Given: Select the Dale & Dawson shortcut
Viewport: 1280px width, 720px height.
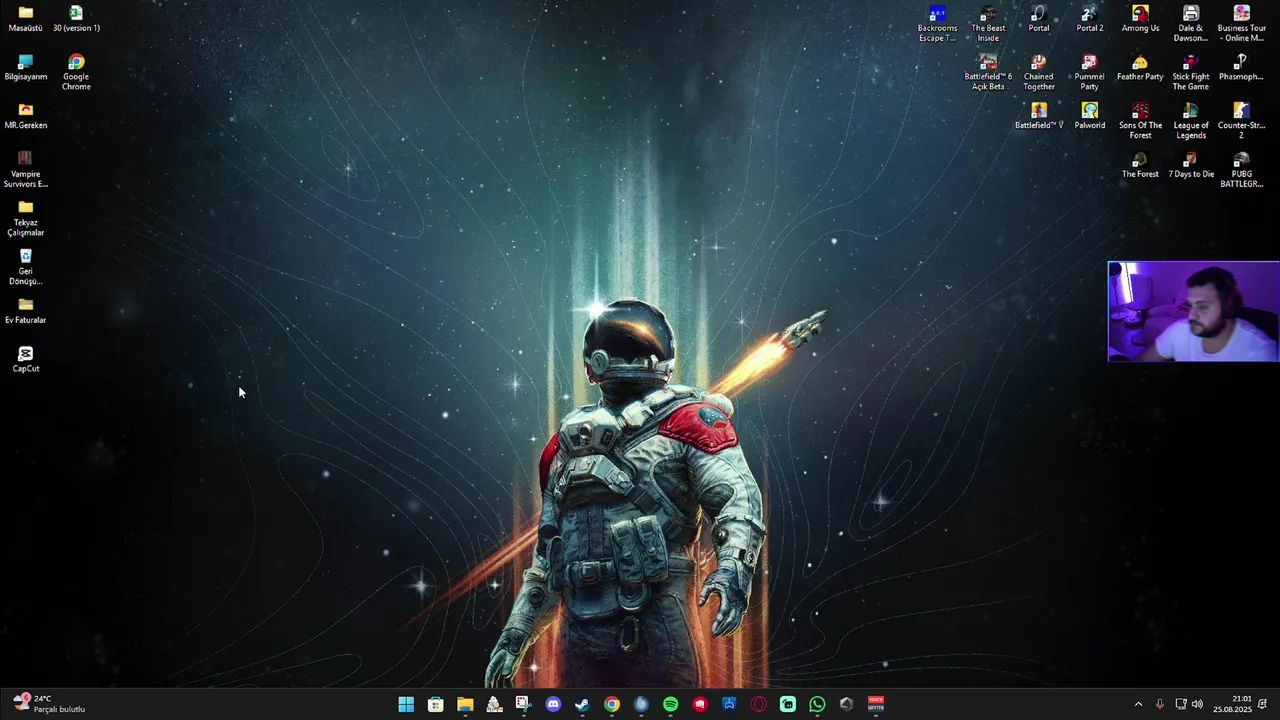Looking at the screenshot, I should click(x=1191, y=23).
